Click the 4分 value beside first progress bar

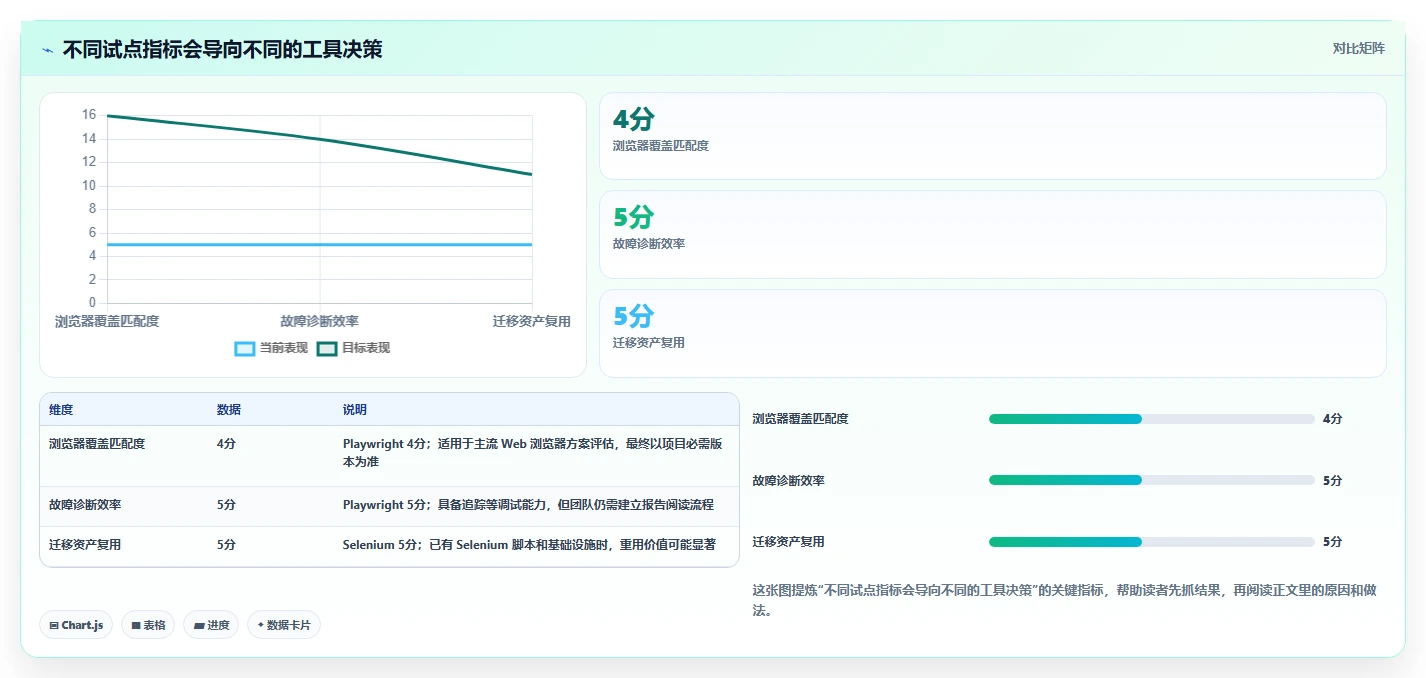(x=1332, y=419)
